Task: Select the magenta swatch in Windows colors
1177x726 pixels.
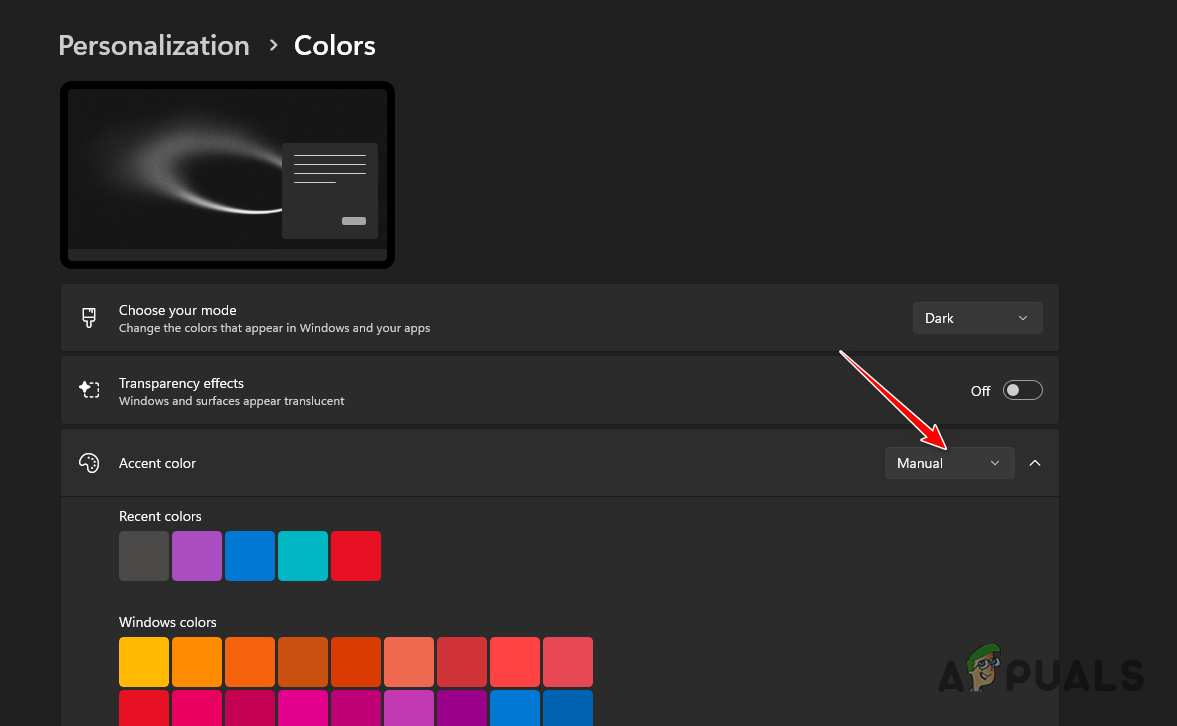Action: click(303, 710)
